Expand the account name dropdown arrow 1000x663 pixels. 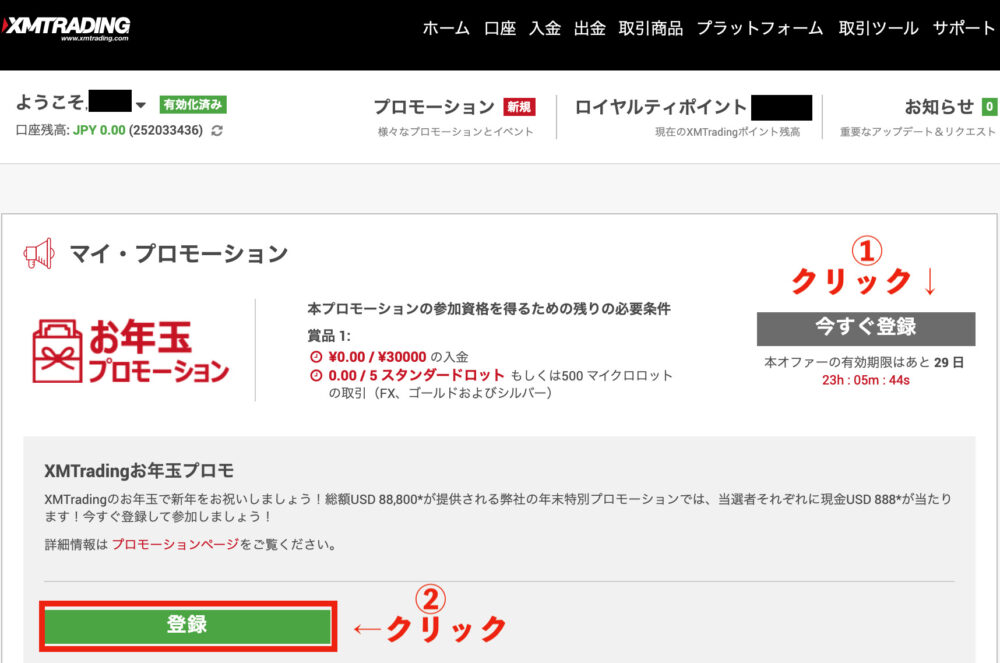141,106
